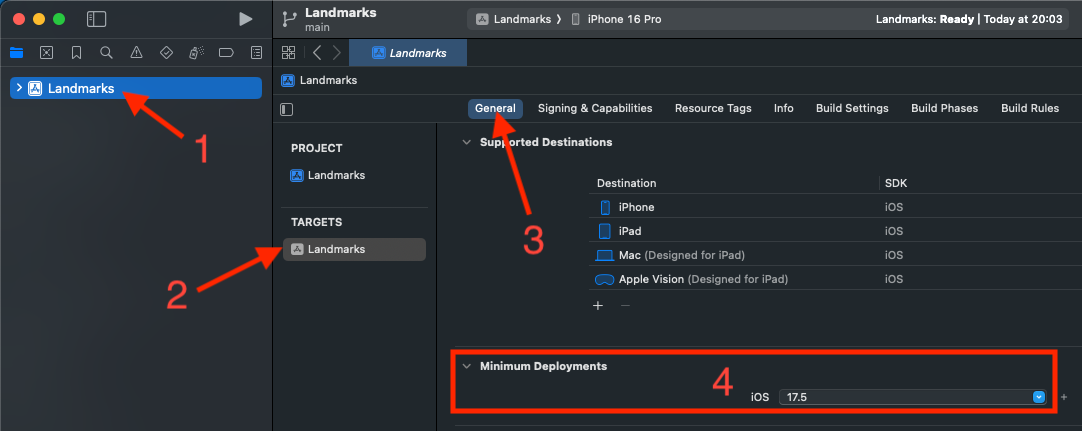Image resolution: width=1082 pixels, height=431 pixels.
Task: Remove destination with the minus button
Action: tap(625, 305)
